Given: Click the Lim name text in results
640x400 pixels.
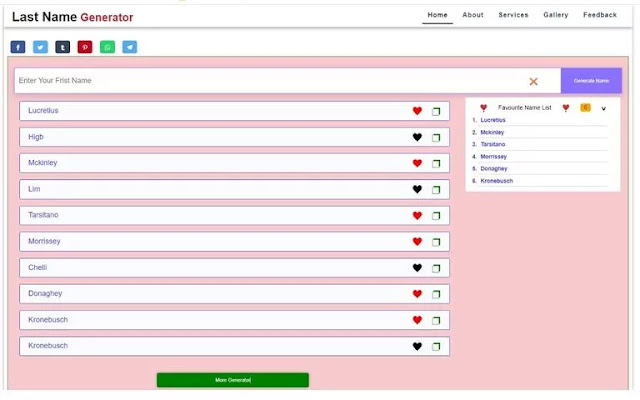Looking at the screenshot, I should pyautogui.click(x=34, y=189).
